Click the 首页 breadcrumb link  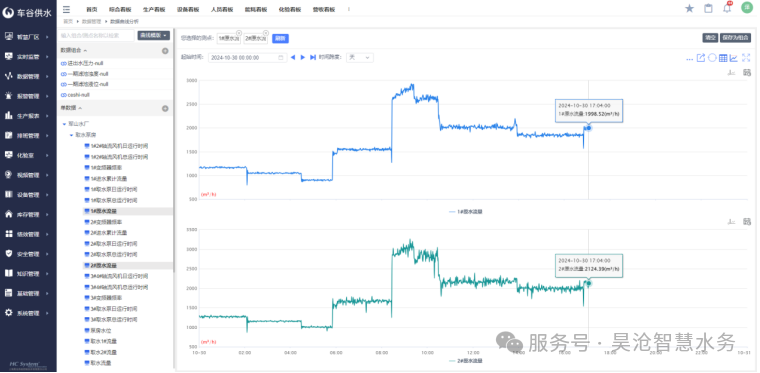[68, 21]
